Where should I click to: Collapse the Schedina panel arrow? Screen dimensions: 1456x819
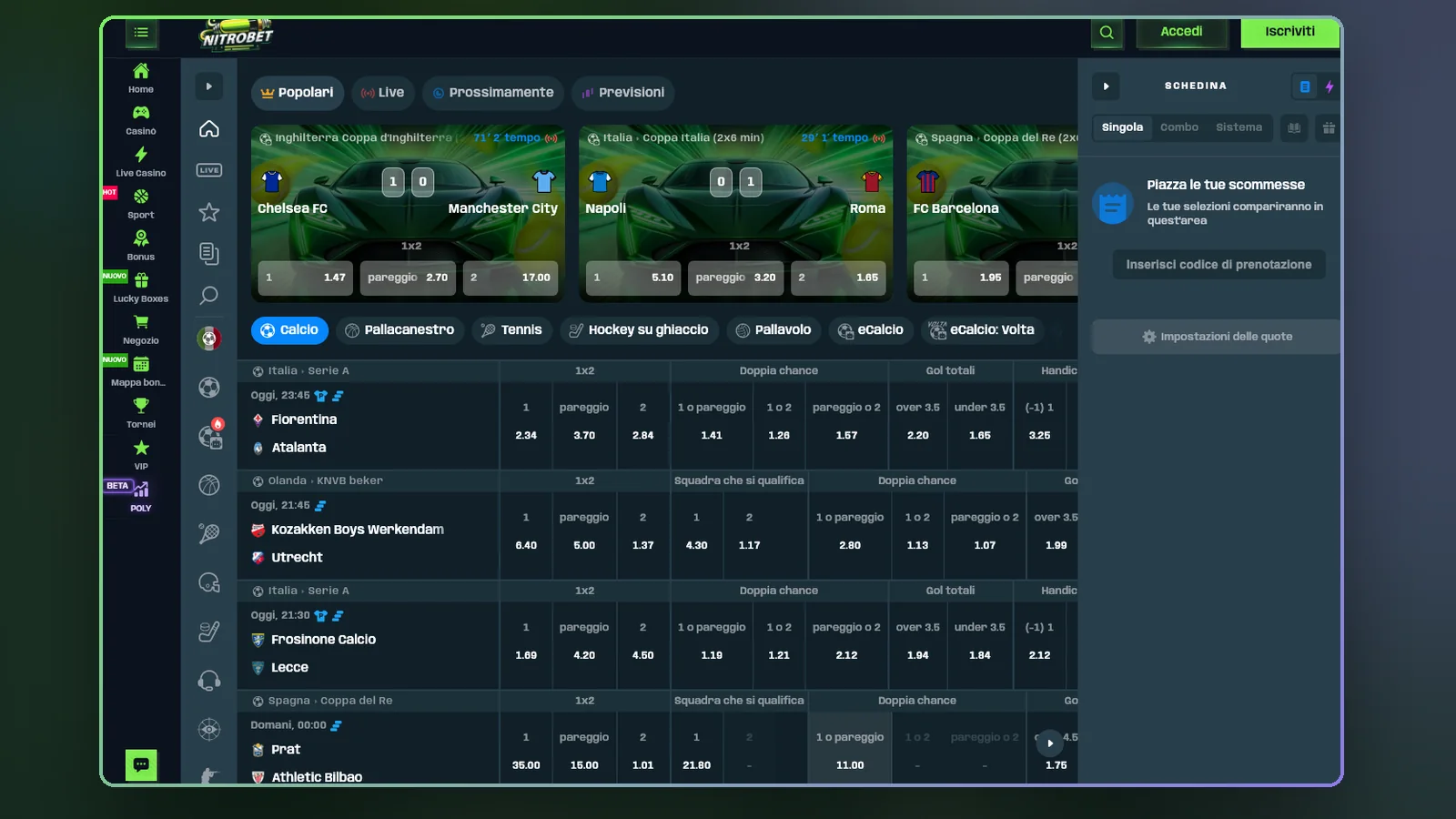click(x=1106, y=86)
